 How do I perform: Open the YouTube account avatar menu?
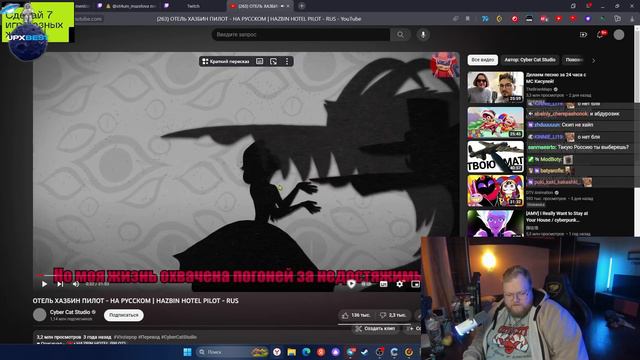click(x=619, y=35)
